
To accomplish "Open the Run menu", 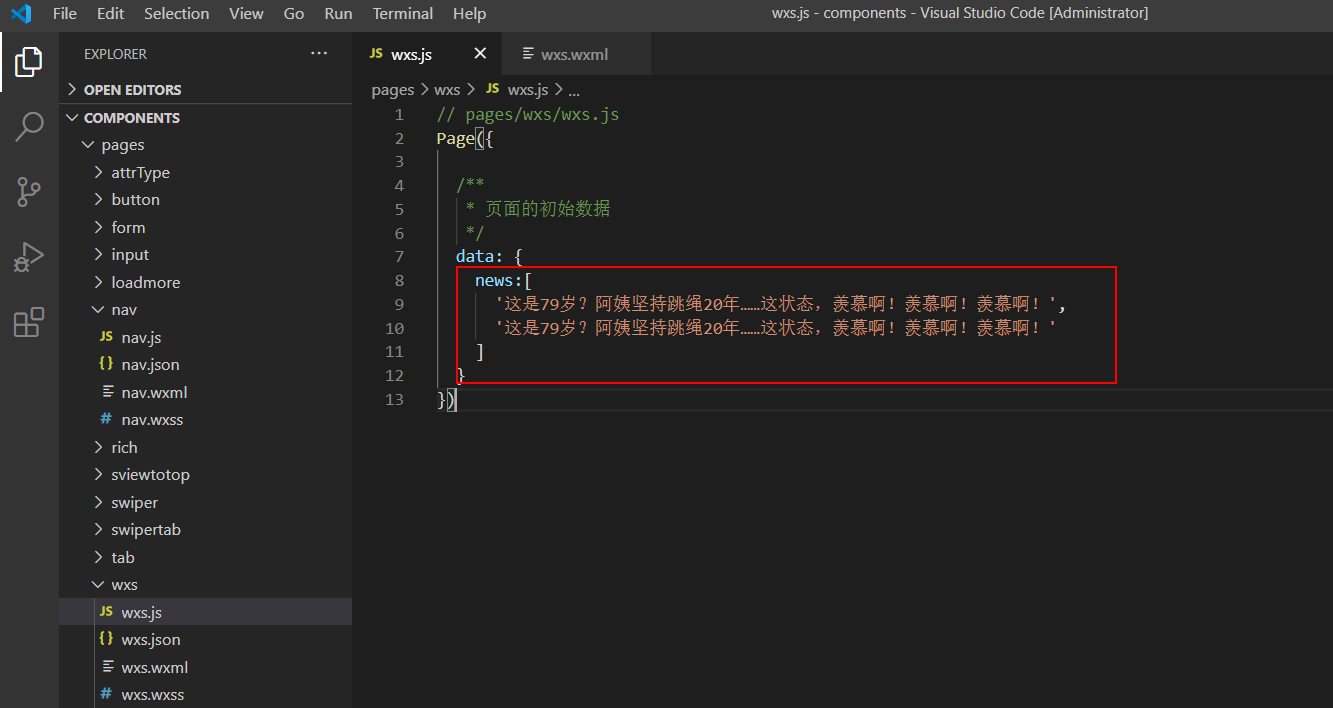I will 339,14.
